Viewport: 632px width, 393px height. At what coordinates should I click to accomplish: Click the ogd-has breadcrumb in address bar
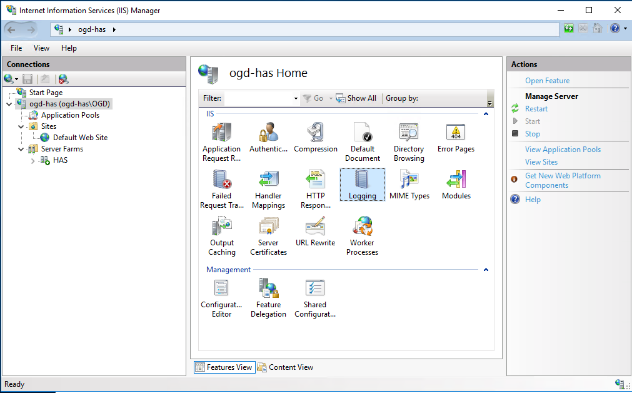[92, 29]
